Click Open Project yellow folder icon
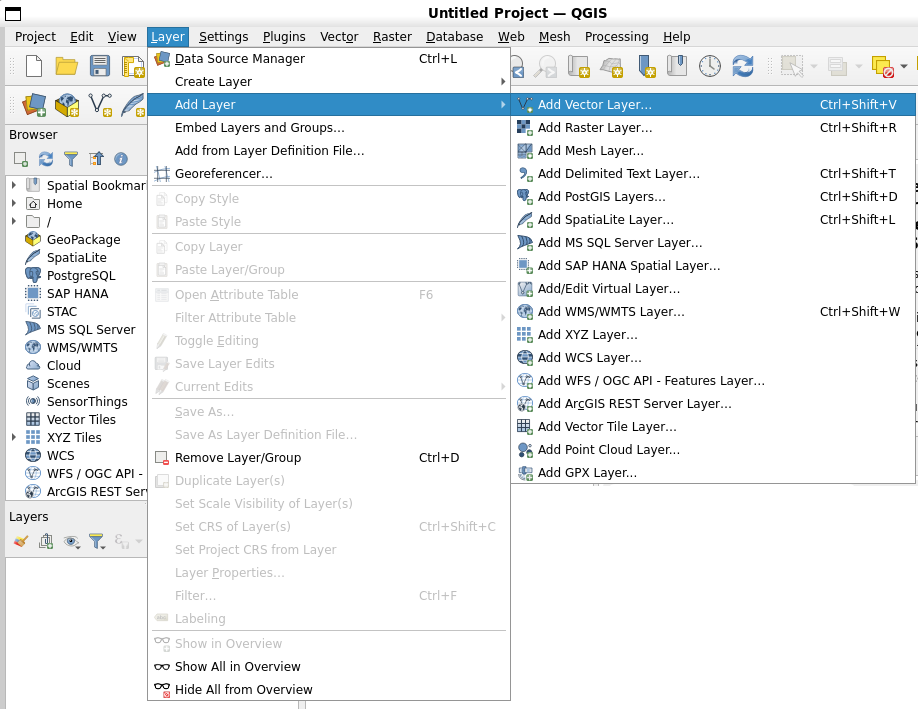 [x=67, y=67]
